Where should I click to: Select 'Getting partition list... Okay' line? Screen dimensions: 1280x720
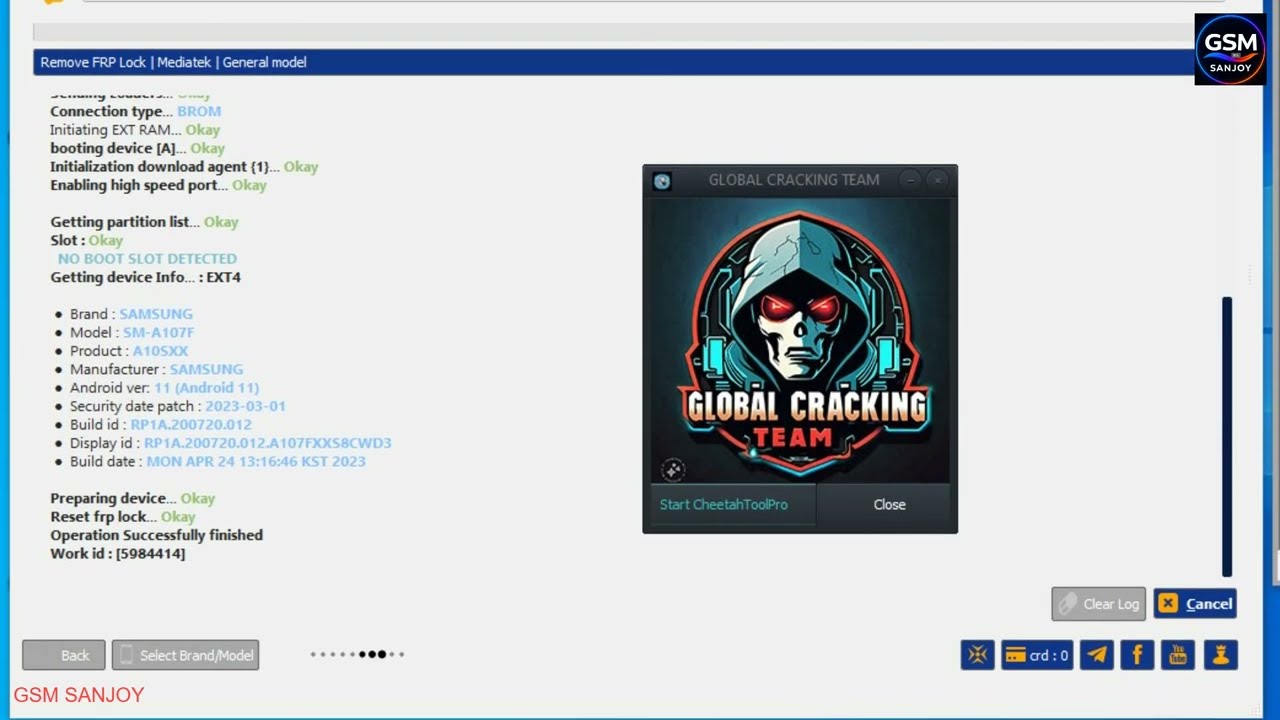144,222
